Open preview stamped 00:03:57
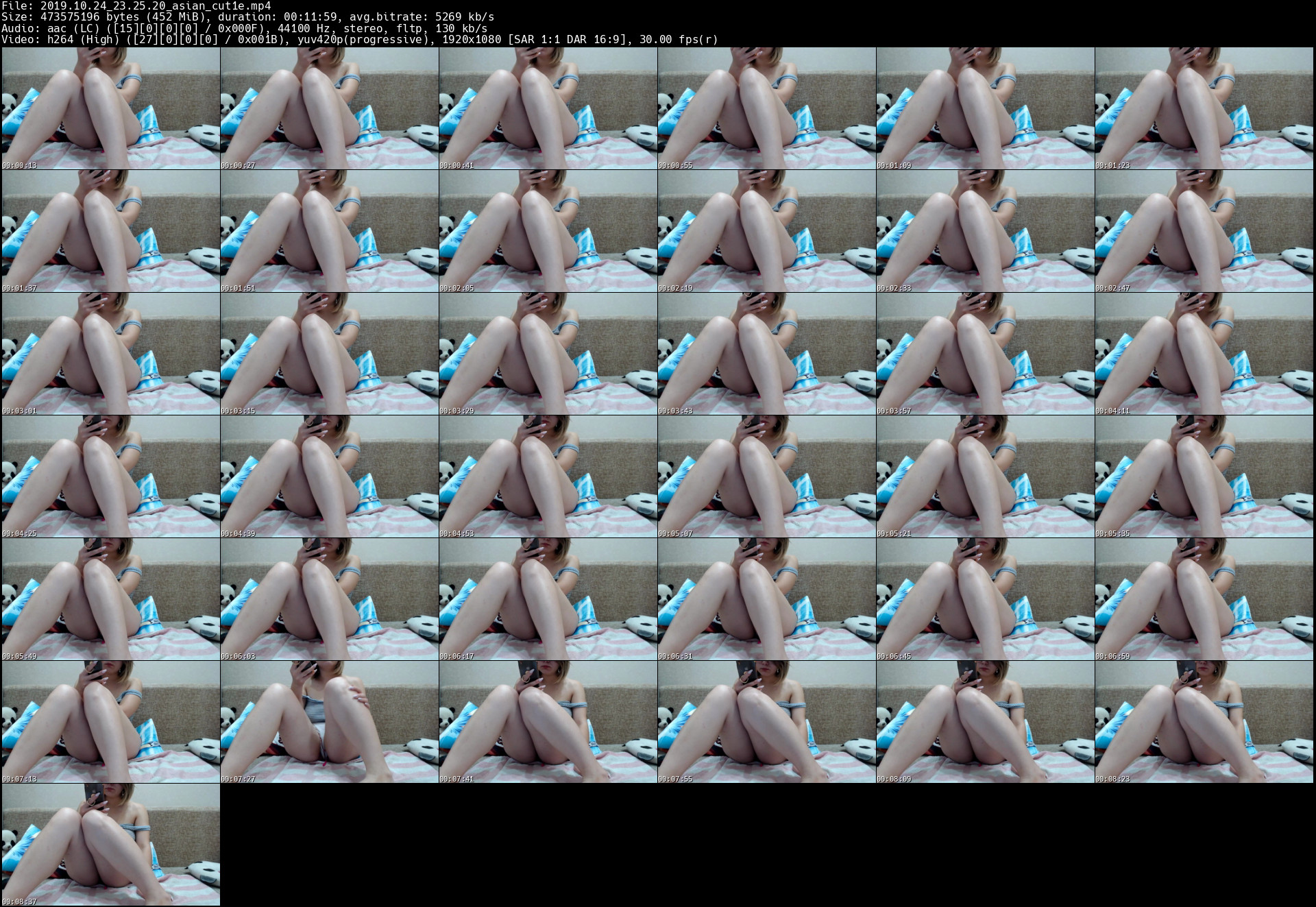1316x907 pixels. click(x=985, y=354)
